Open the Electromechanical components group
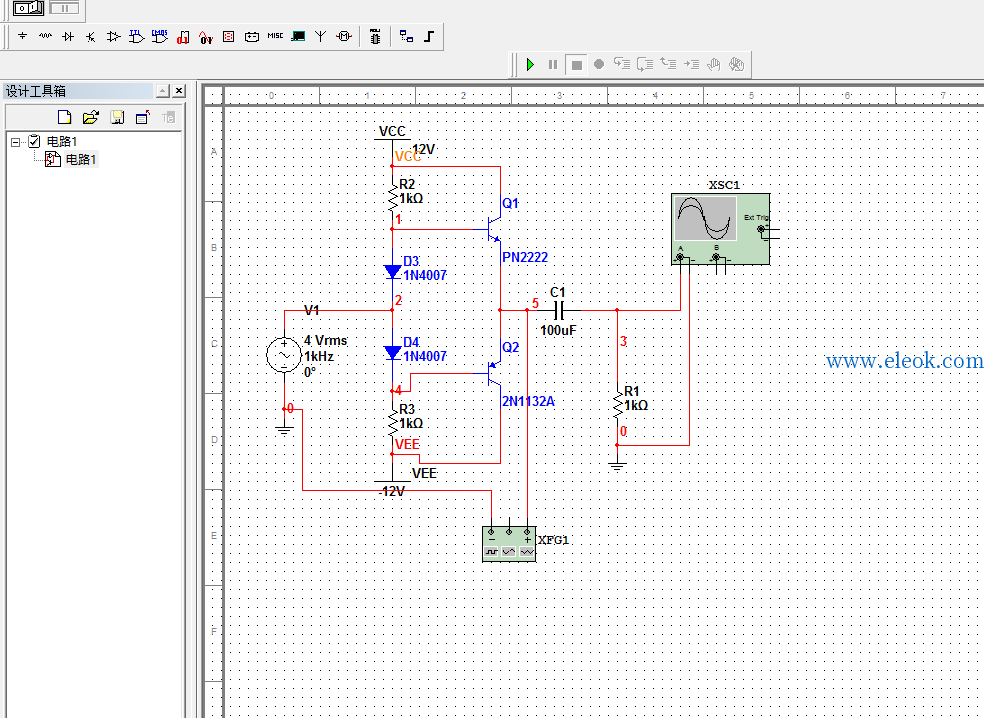This screenshot has width=984, height=718. pyautogui.click(x=344, y=36)
